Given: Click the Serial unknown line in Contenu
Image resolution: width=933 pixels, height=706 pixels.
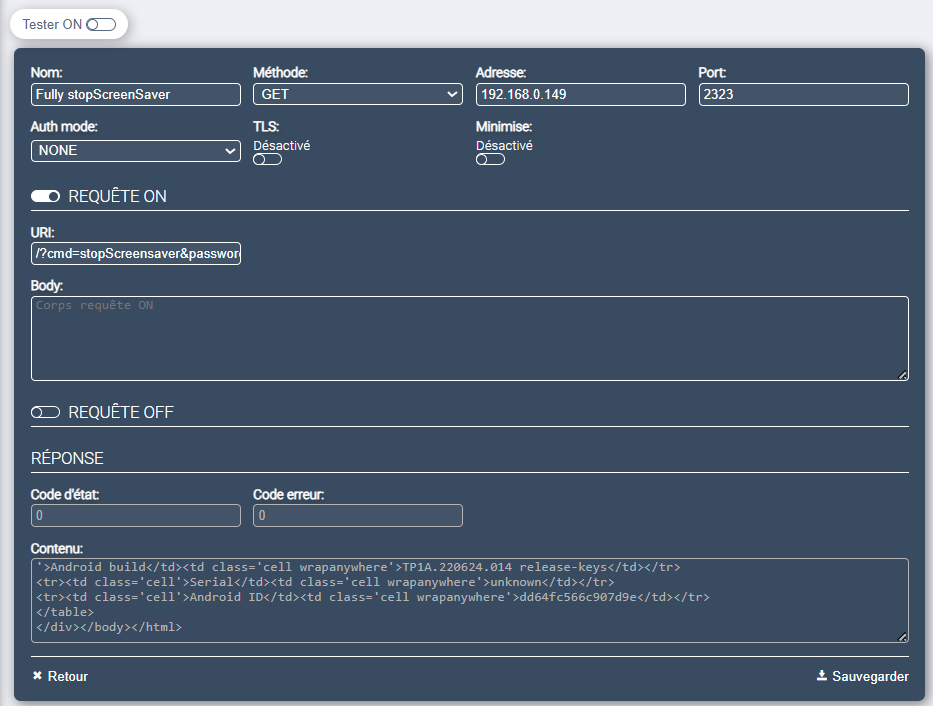Looking at the screenshot, I should 325,582.
